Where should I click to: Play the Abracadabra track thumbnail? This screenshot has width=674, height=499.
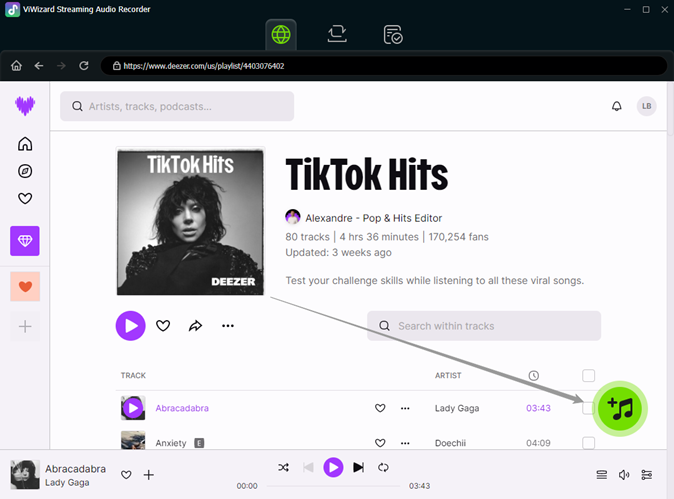133,408
